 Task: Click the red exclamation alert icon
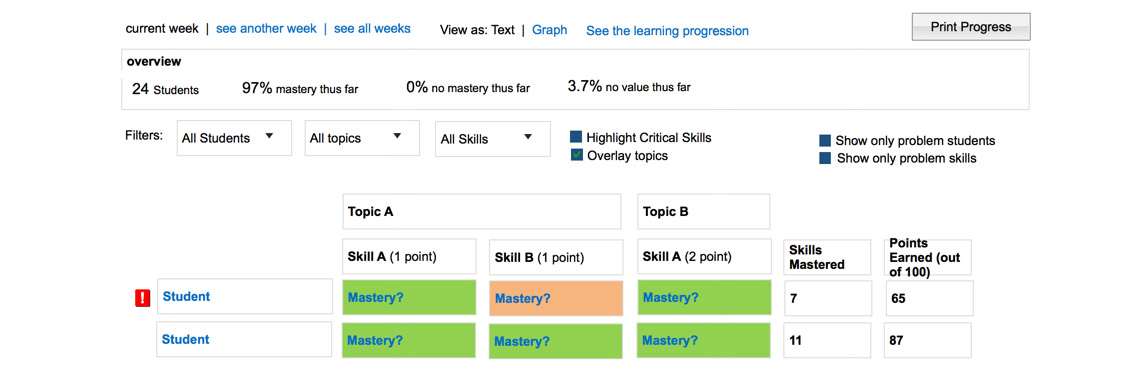tap(142, 297)
